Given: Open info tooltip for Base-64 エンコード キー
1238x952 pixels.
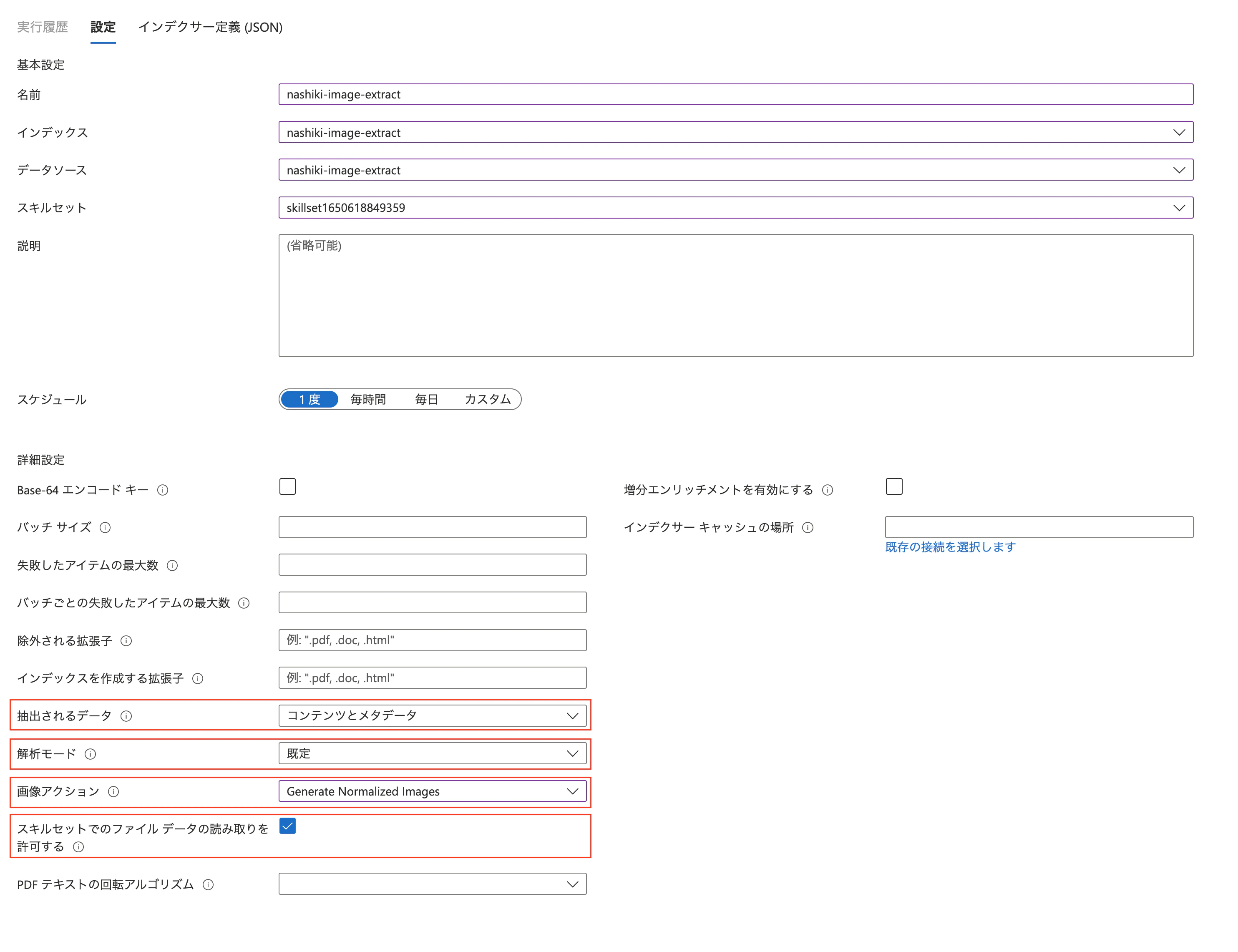Looking at the screenshot, I should click(x=163, y=490).
